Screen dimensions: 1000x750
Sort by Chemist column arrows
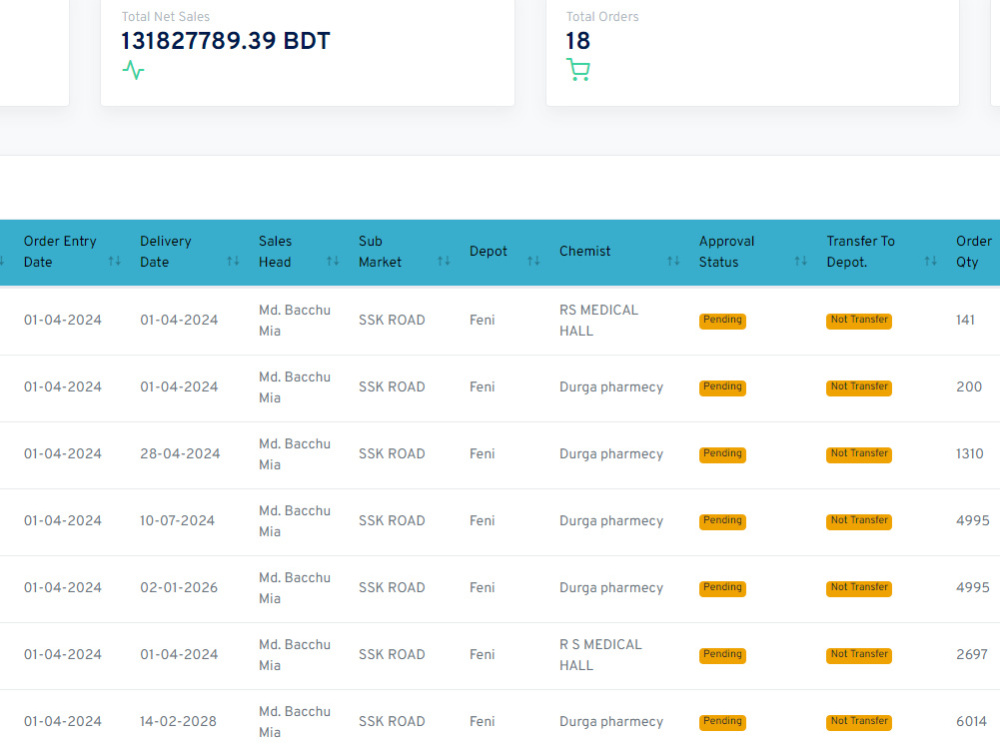pyautogui.click(x=673, y=261)
